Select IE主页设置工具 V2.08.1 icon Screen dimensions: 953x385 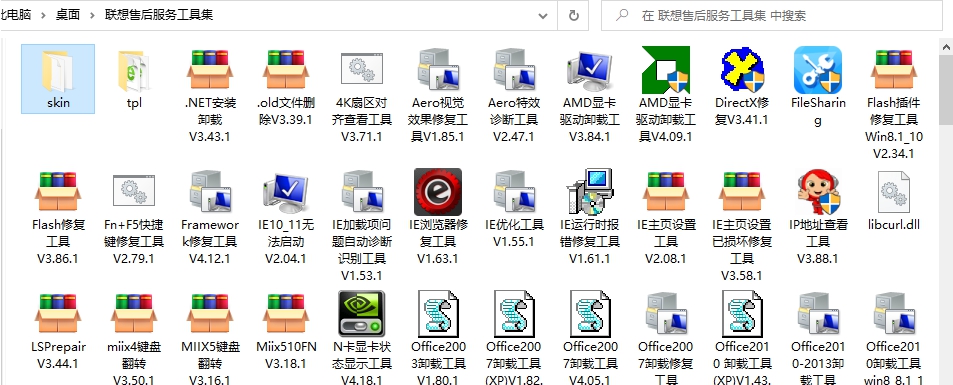[x=666, y=192]
